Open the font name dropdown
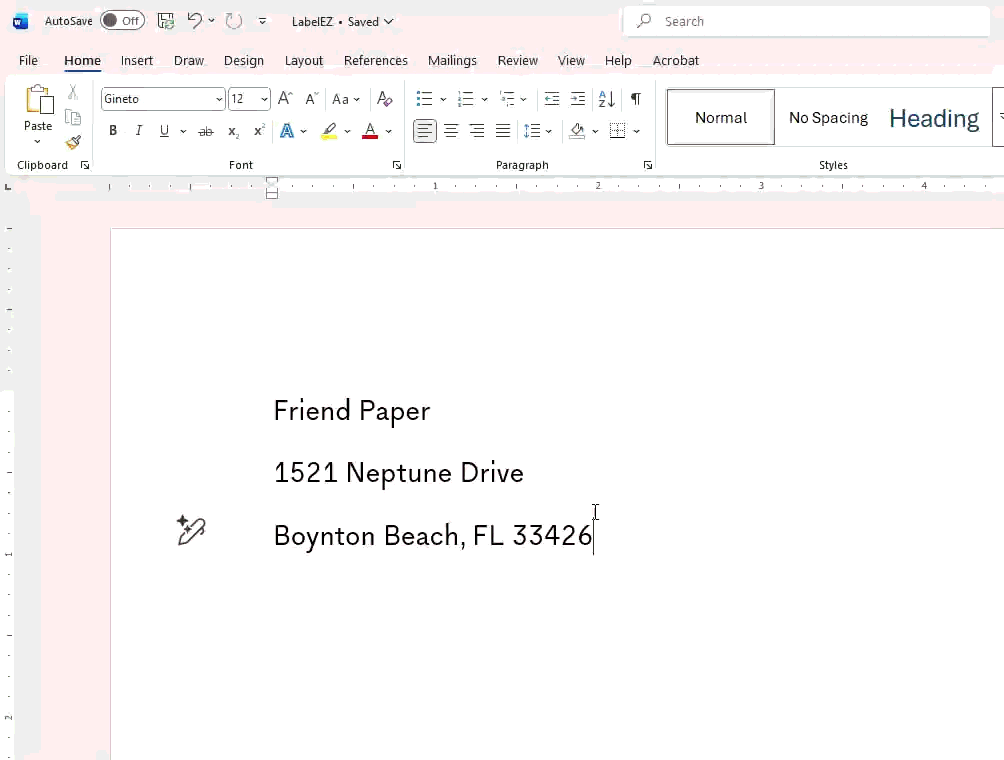Image resolution: width=1004 pixels, height=760 pixels. point(219,99)
